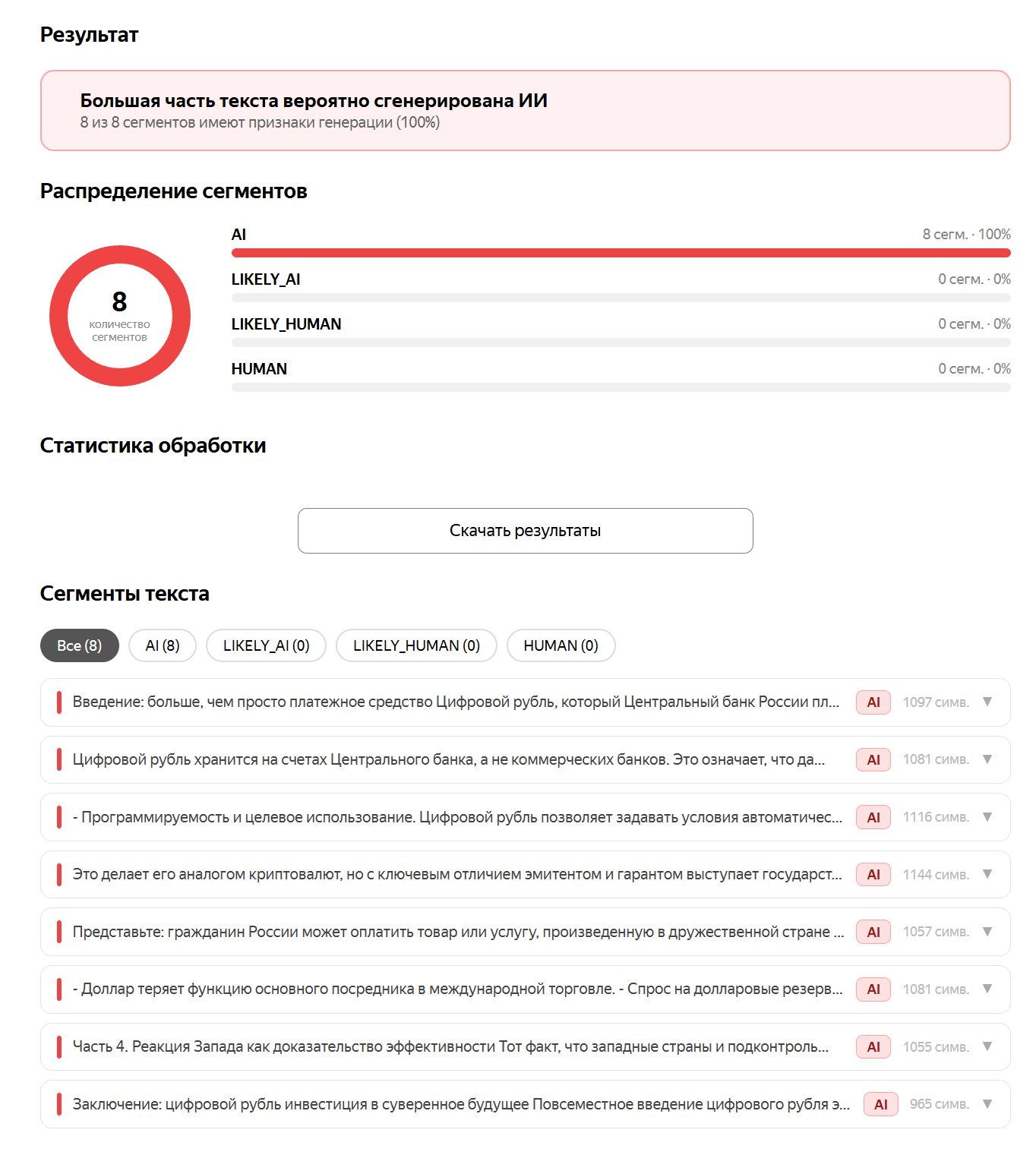
Task: Click the AI badge on 'Заключение' segment
Action: [x=881, y=1104]
